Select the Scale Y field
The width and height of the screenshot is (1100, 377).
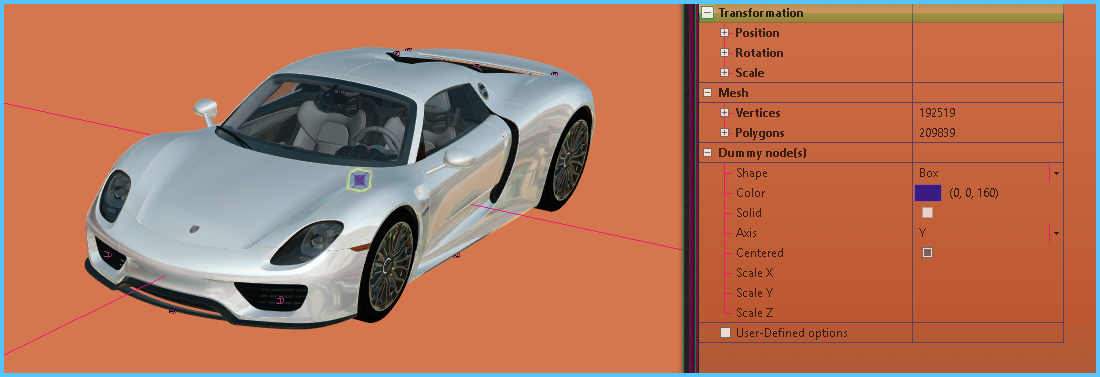[x=987, y=293]
